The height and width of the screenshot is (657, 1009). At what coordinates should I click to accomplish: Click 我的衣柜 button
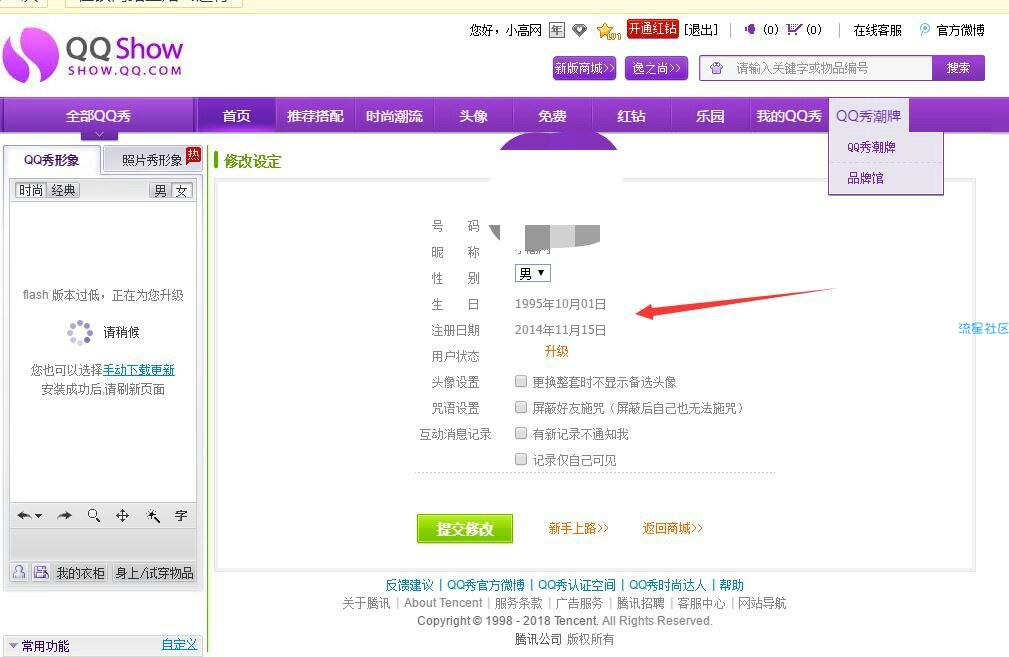(80, 572)
